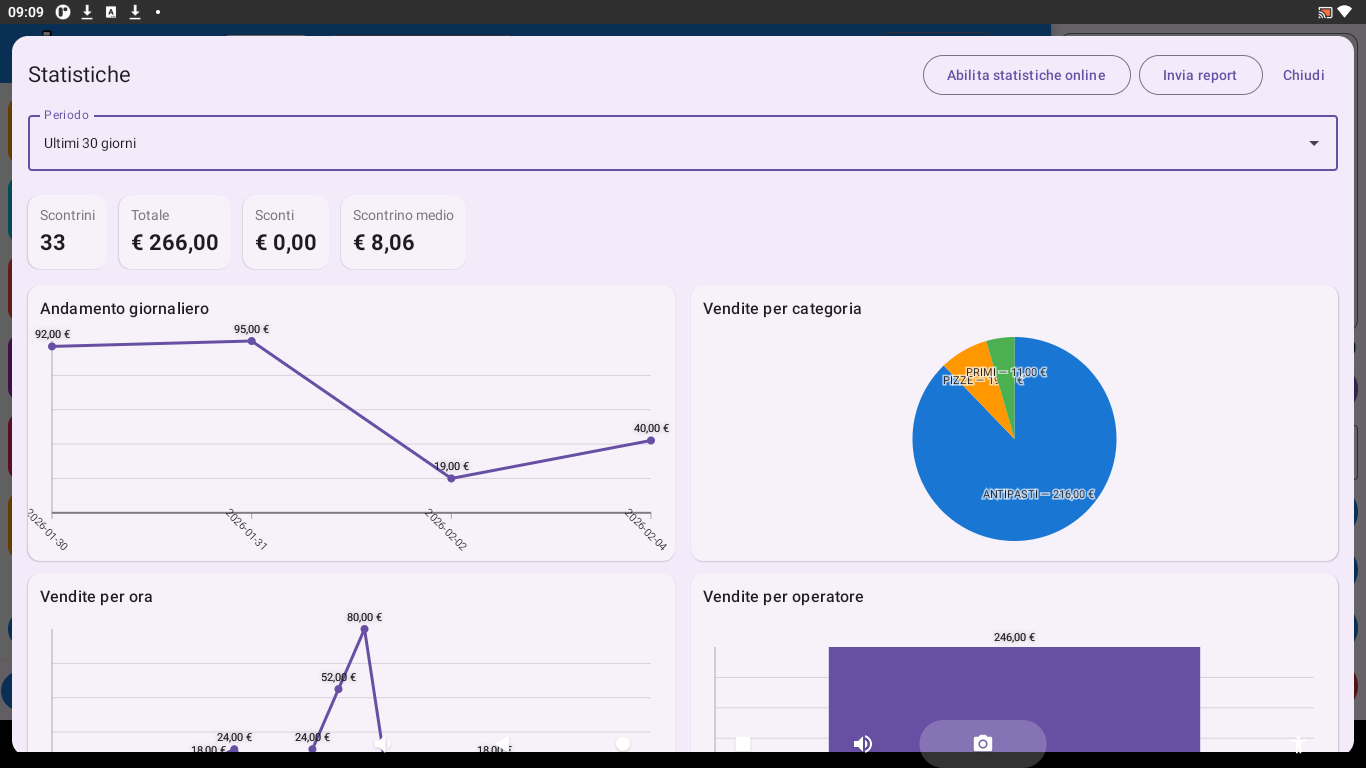Tap the Wi-Fi signal icon in the status bar
Screen dimensions: 1366x768
coord(1344,12)
